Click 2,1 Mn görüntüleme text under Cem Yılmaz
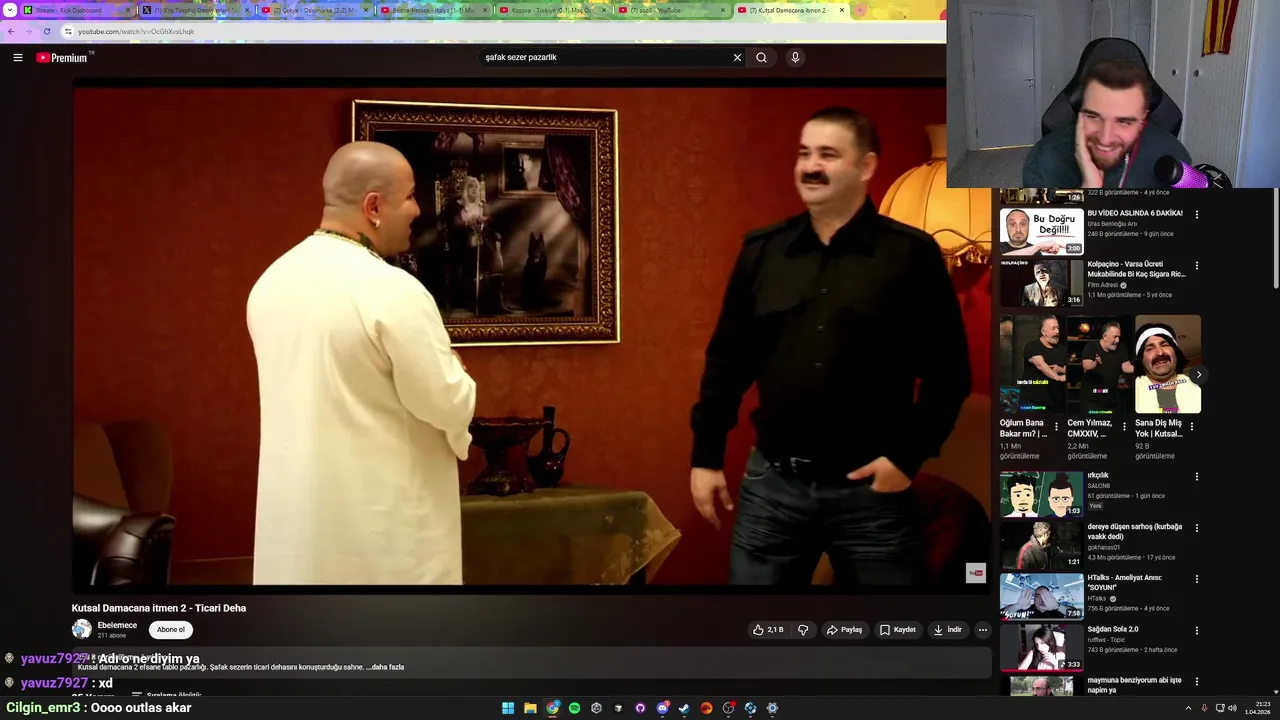The height and width of the screenshot is (720, 1280). point(1088,451)
